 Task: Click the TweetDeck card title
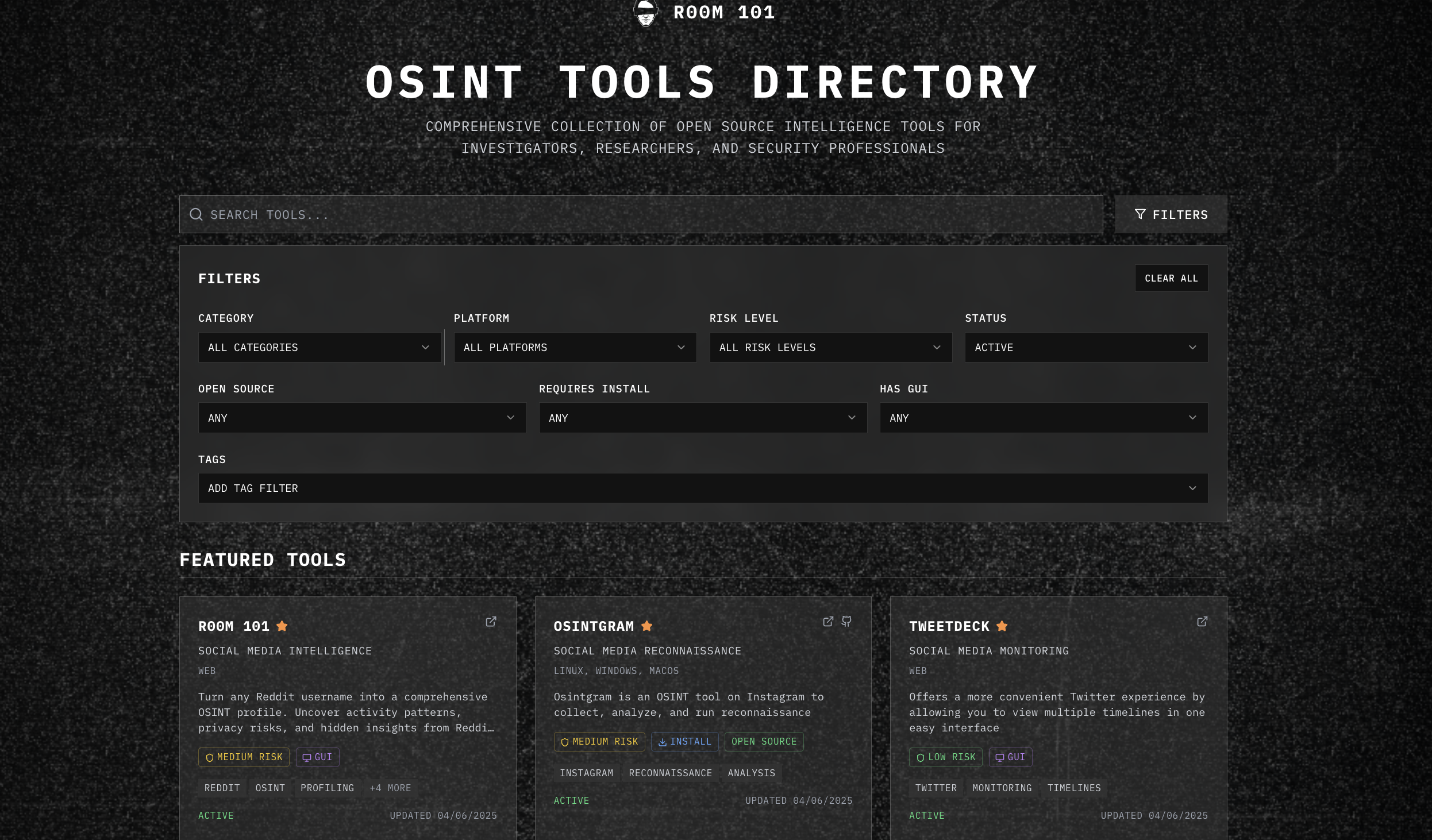pyautogui.click(x=949, y=626)
